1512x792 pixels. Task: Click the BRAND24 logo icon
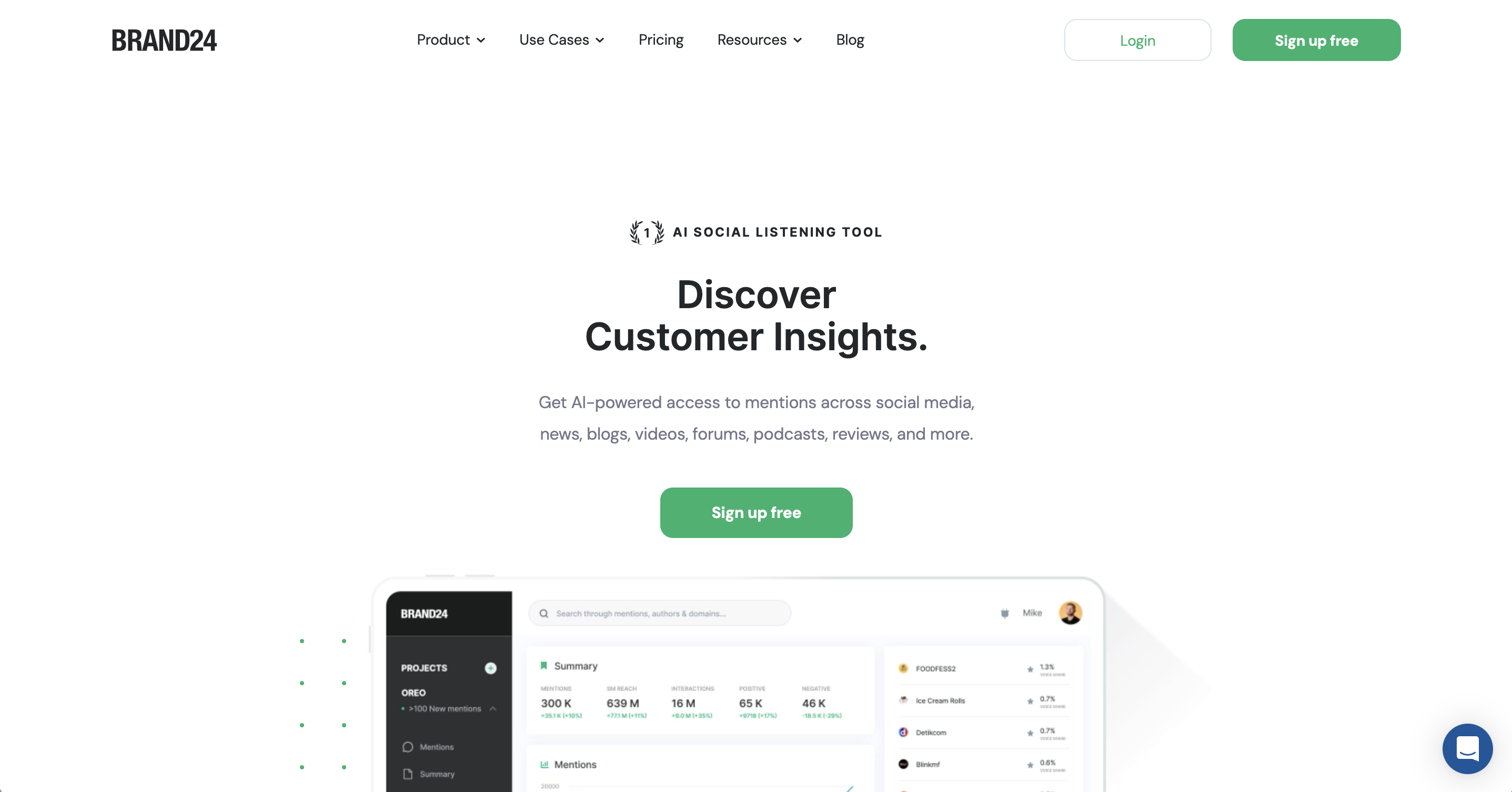click(164, 40)
